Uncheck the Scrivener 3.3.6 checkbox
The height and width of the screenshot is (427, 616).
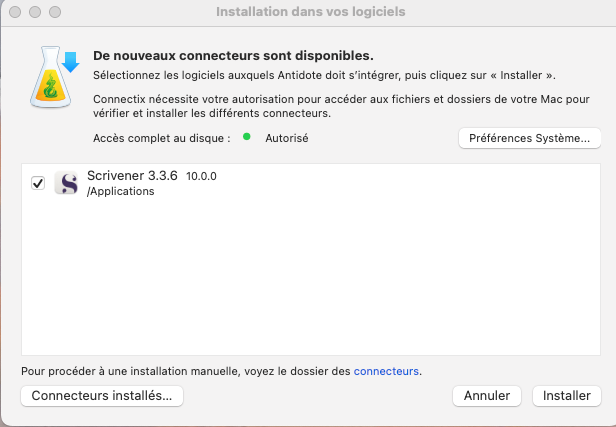38,183
